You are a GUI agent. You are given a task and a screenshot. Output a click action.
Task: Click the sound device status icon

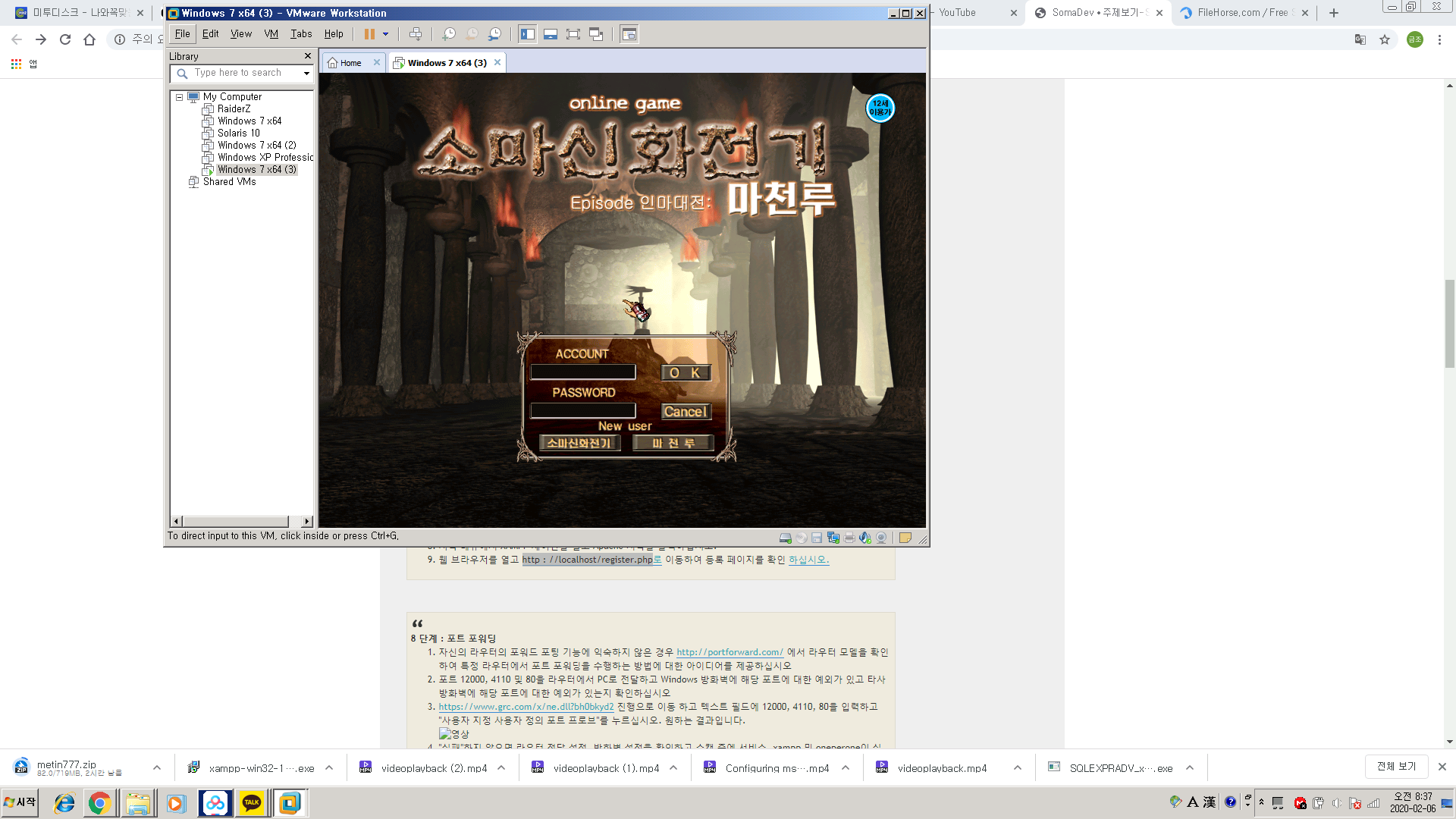865,537
